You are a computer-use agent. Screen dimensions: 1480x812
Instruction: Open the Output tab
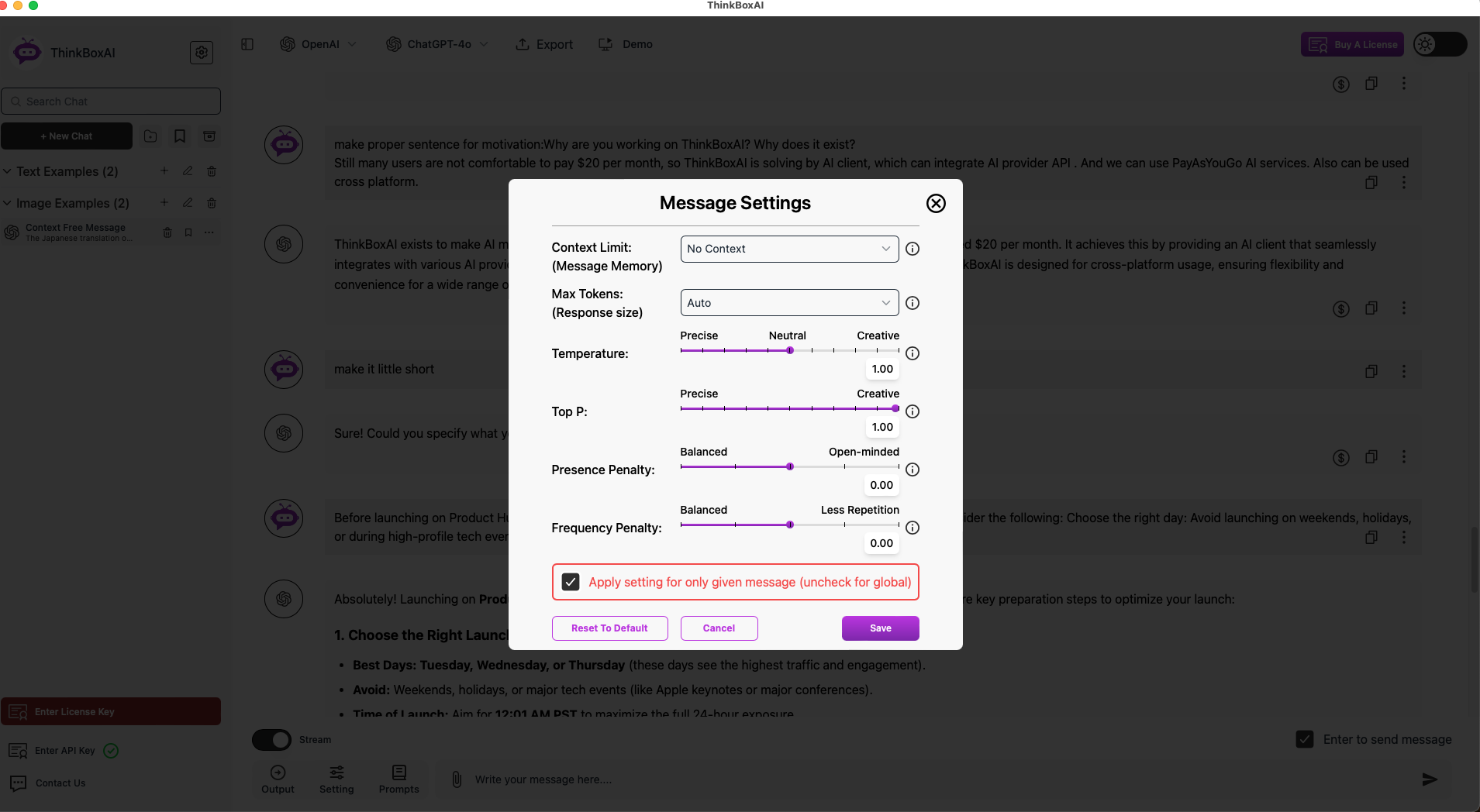pyautogui.click(x=278, y=779)
